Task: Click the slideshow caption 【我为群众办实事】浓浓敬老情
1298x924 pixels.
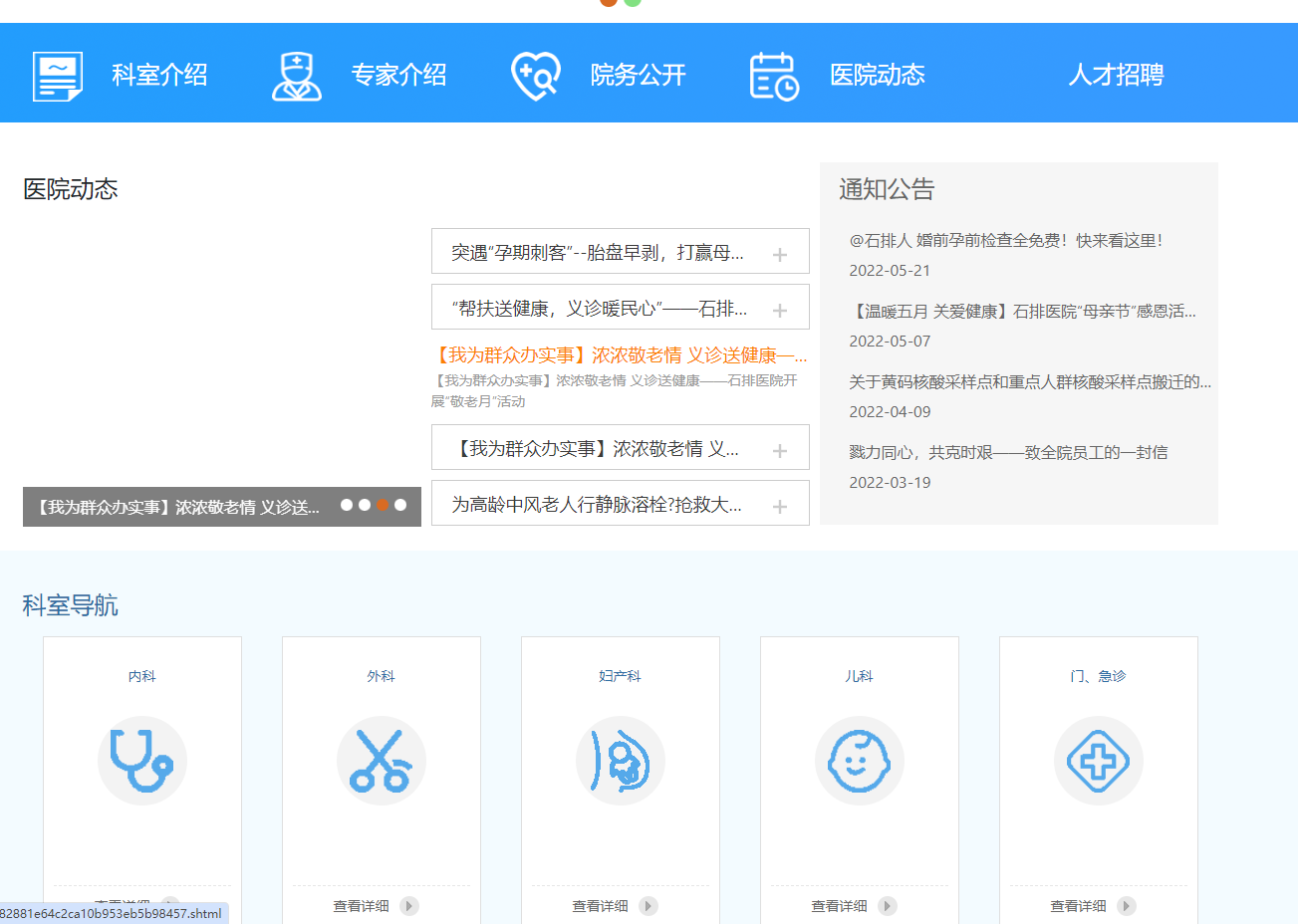Action: pyautogui.click(x=177, y=507)
